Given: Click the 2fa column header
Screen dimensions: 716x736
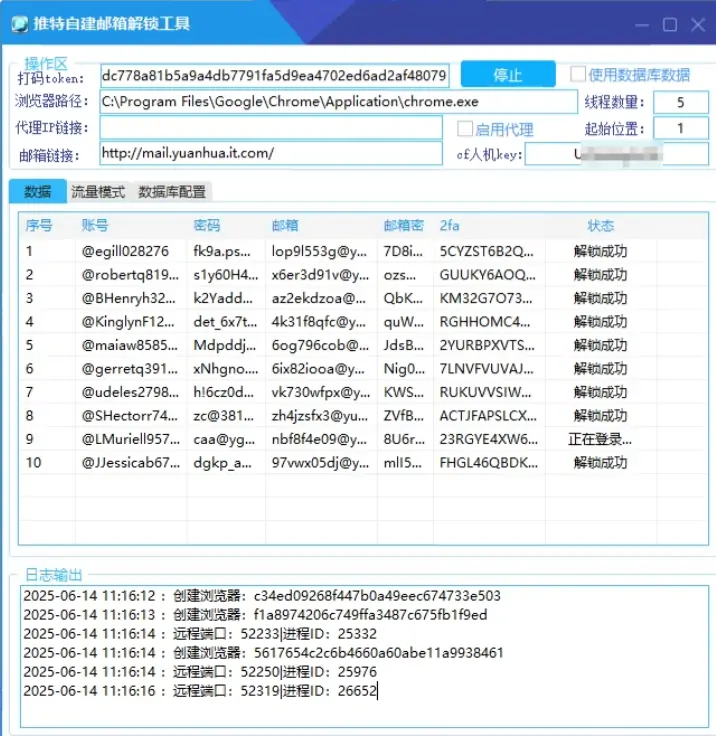Looking at the screenshot, I should point(449,226).
